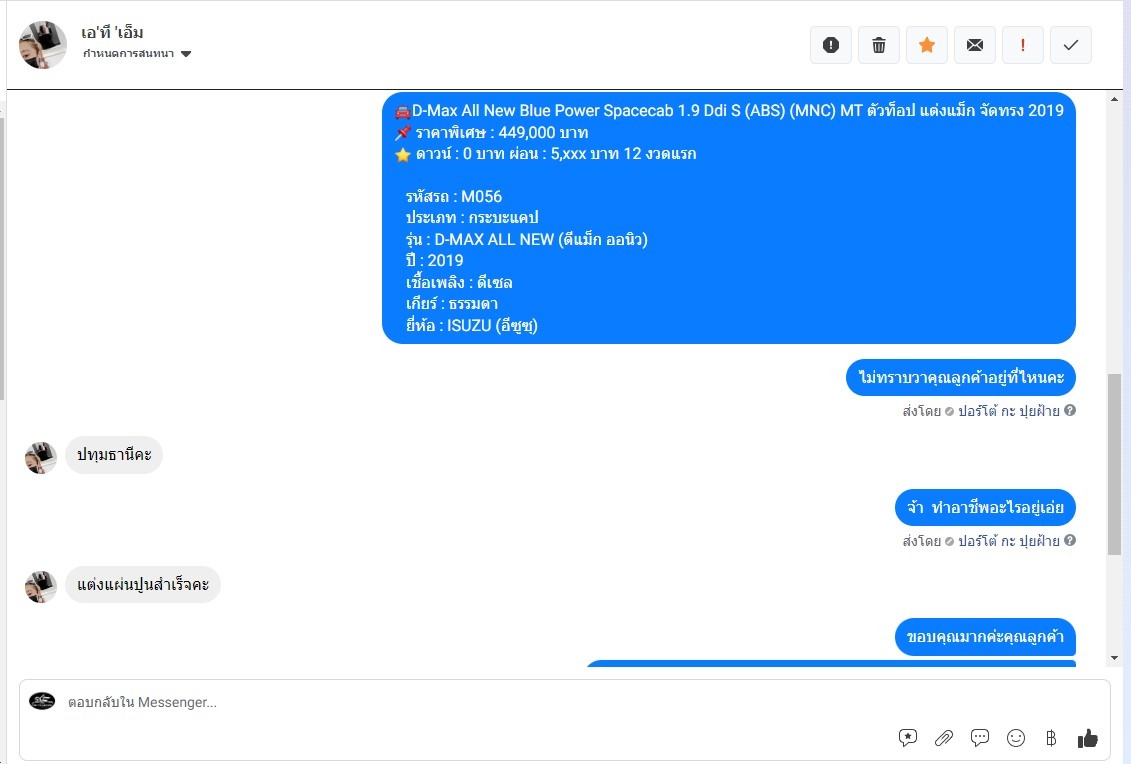Click customer avatar next to ปทุมธานีคะ message
The image size is (1131, 764).
41,457
